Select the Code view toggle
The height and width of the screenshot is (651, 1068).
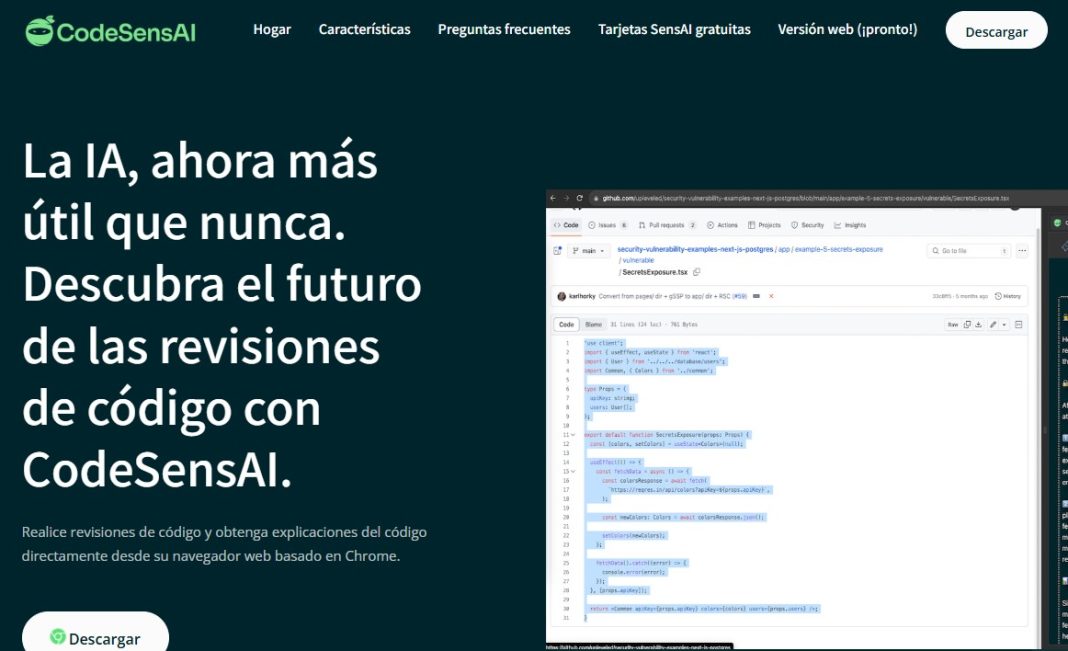coord(567,323)
